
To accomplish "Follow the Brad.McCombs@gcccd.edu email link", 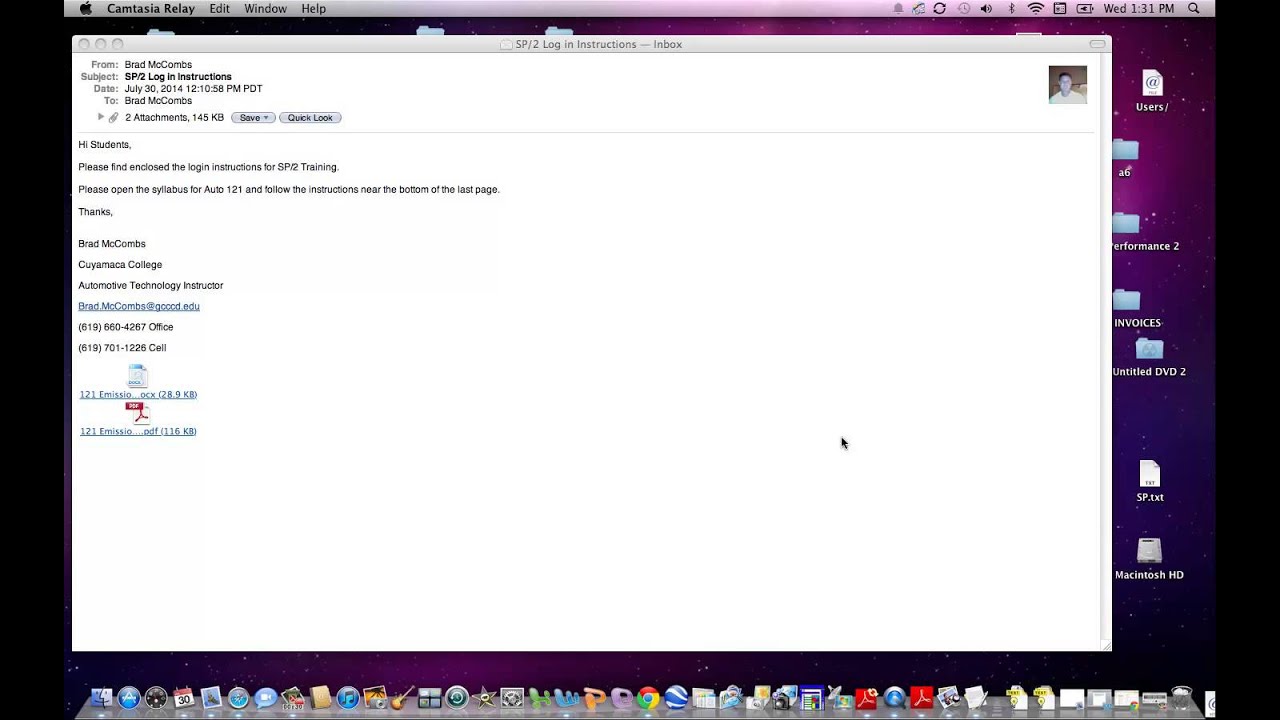I will tap(139, 306).
